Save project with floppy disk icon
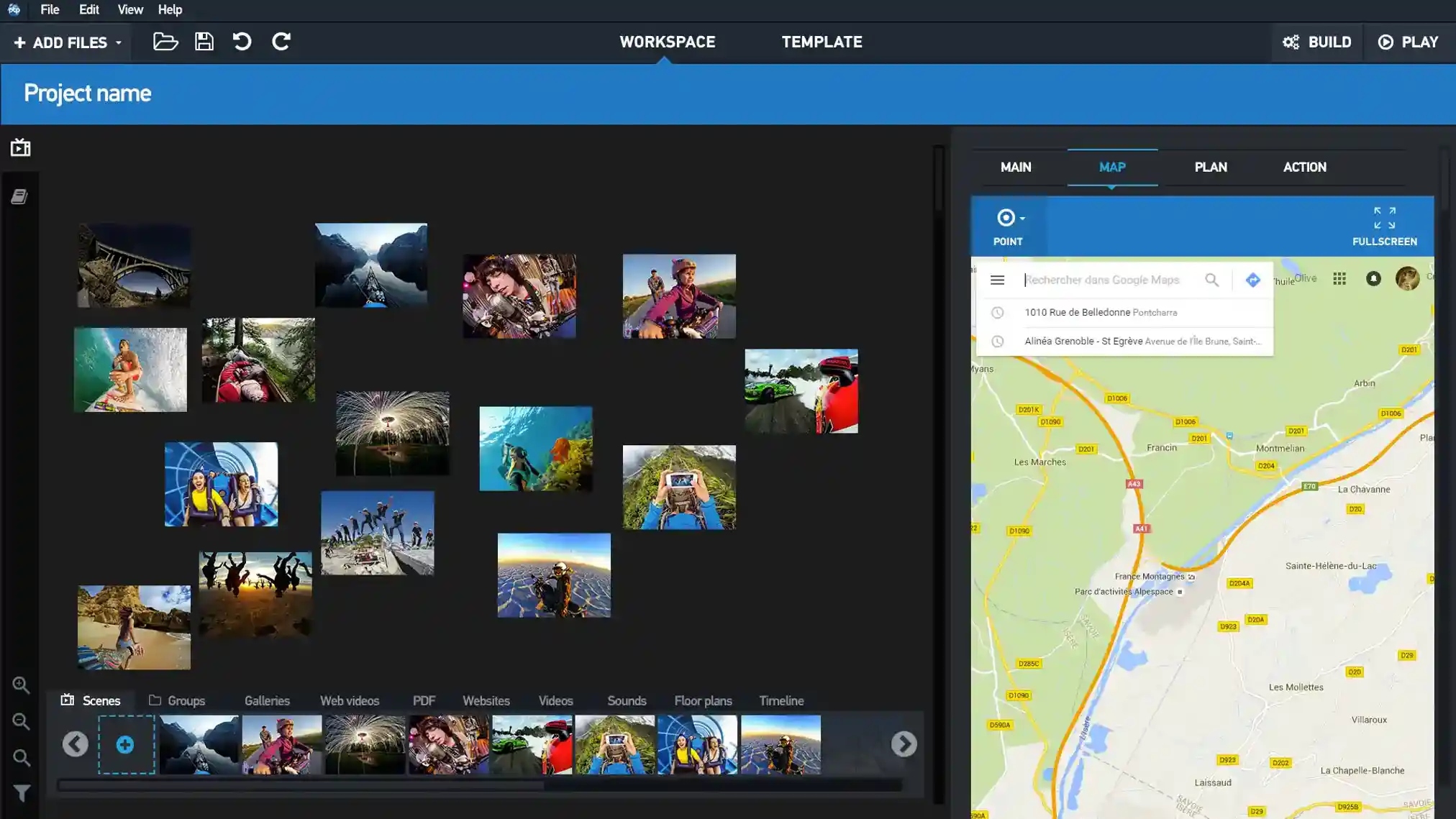The width and height of the screenshot is (1456, 819). 204,42
